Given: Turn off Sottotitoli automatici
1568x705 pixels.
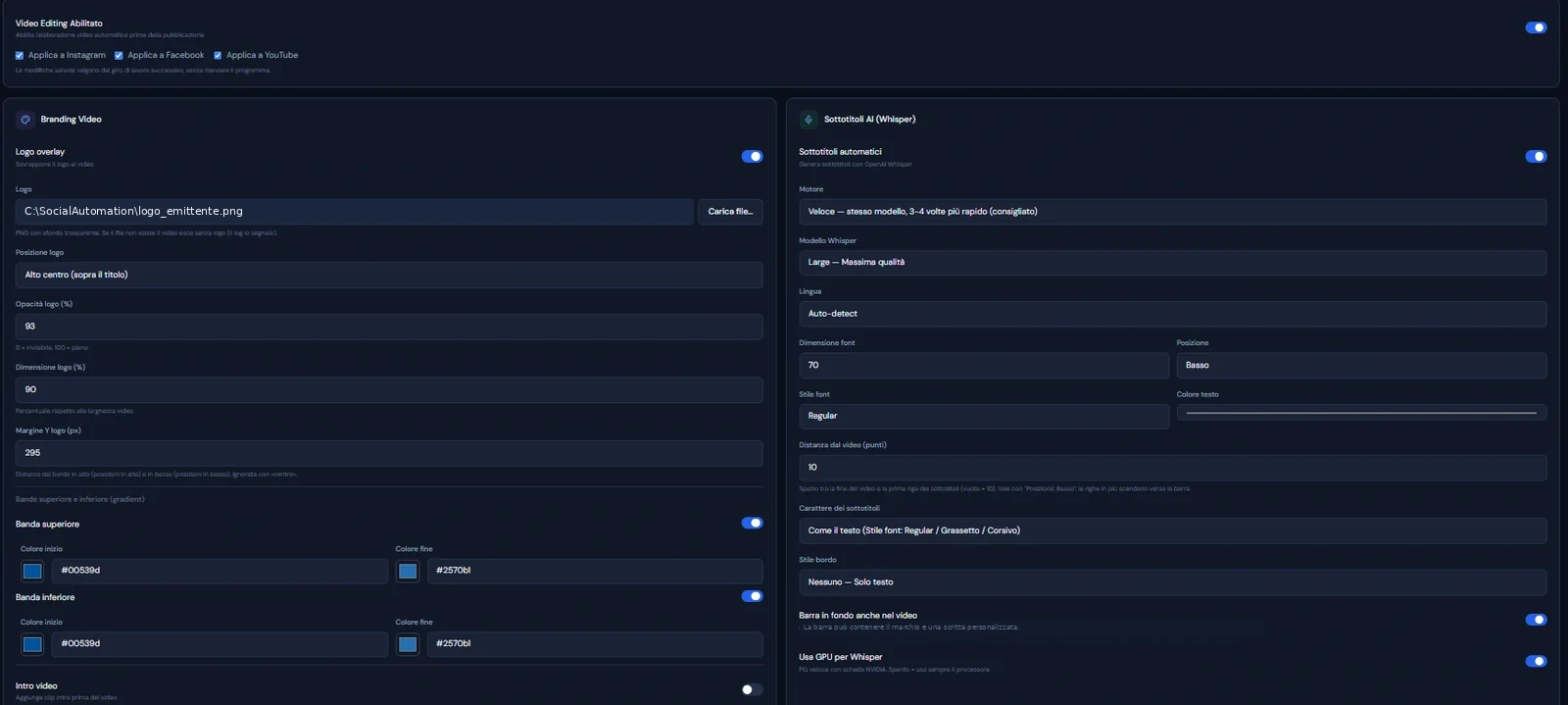Looking at the screenshot, I should [x=1536, y=157].
